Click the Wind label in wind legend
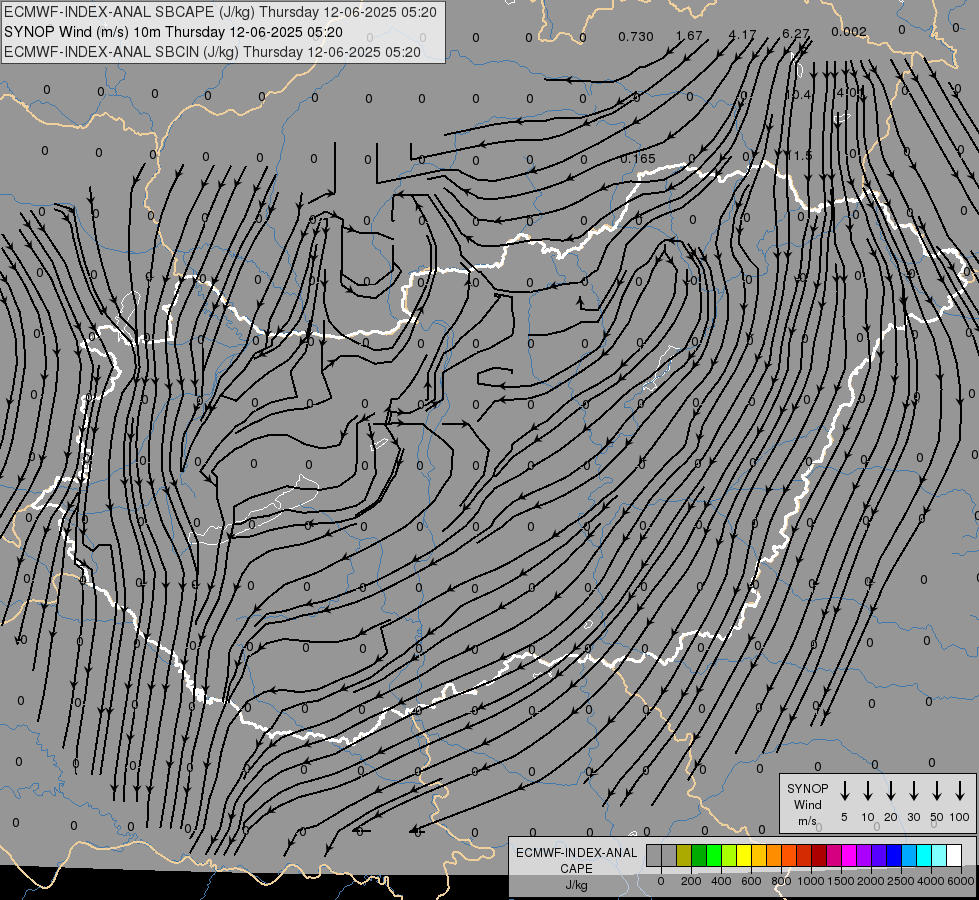 point(807,804)
